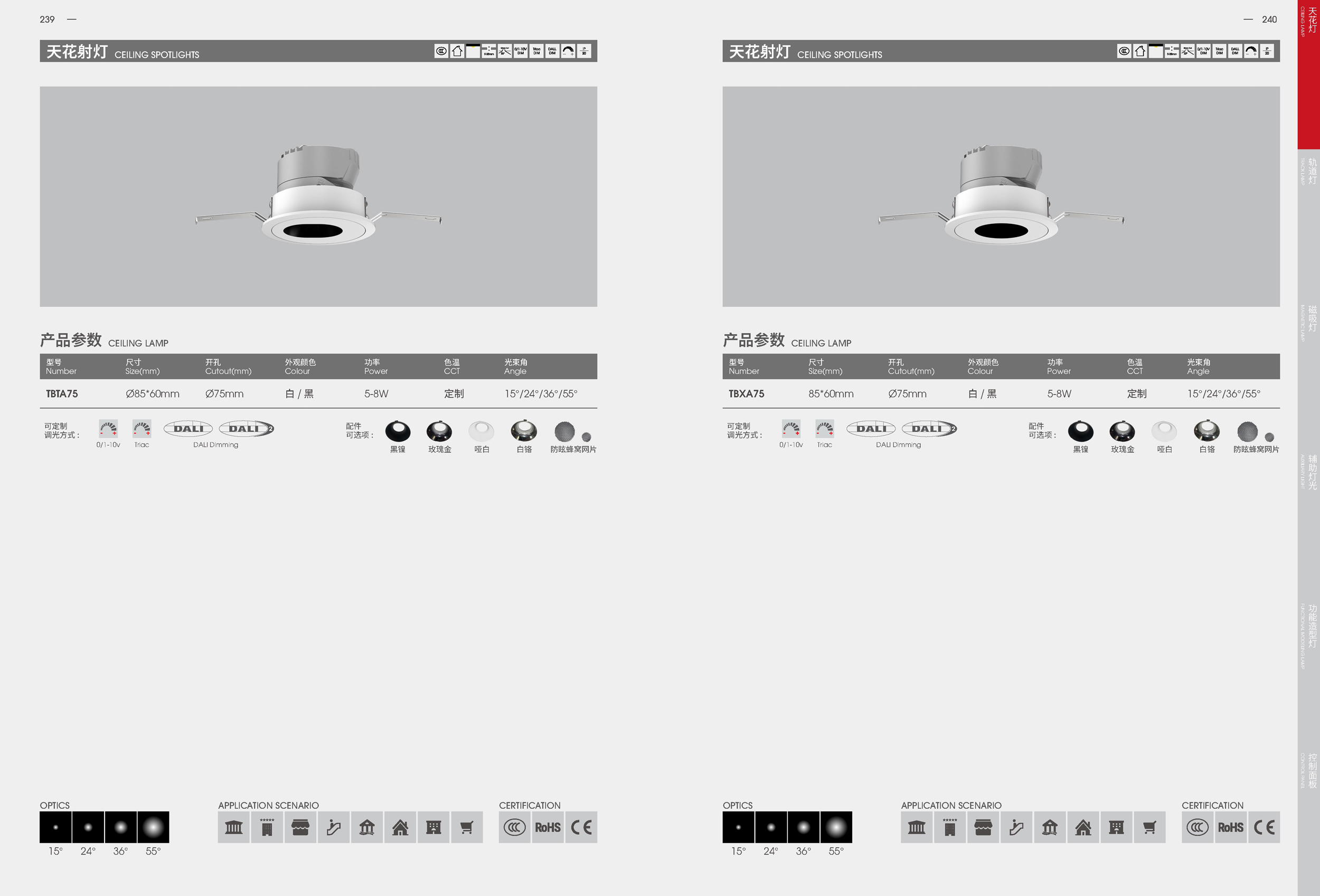1320x896 pixels.
Task: Click the CCC certification icon on page 239
Action: tap(514, 827)
